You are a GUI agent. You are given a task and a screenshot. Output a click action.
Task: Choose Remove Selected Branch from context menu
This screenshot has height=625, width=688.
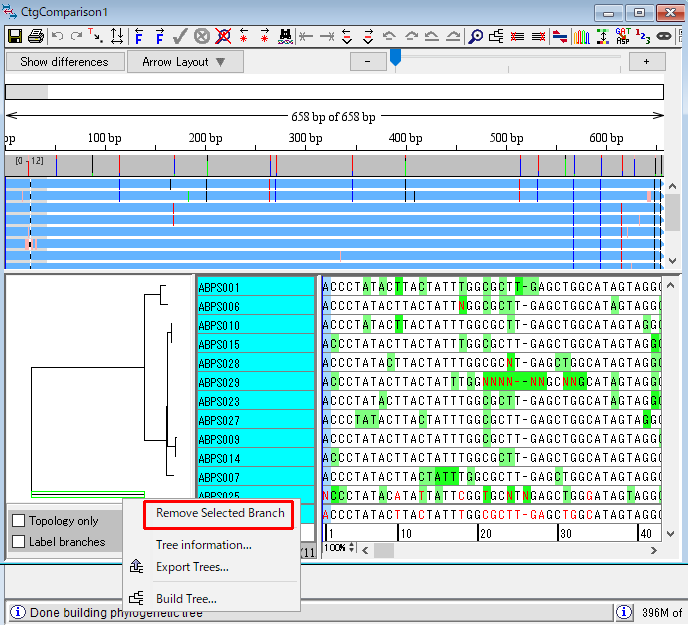220,513
